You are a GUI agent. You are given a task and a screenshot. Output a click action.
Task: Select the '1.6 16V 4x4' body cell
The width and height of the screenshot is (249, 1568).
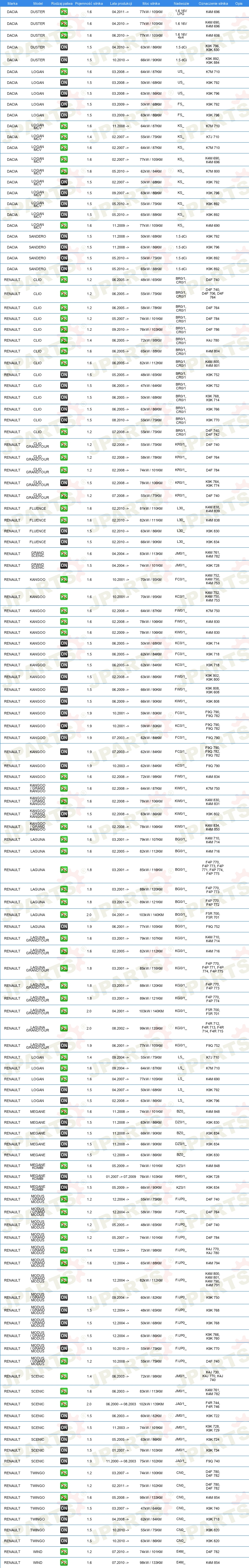tap(181, 35)
